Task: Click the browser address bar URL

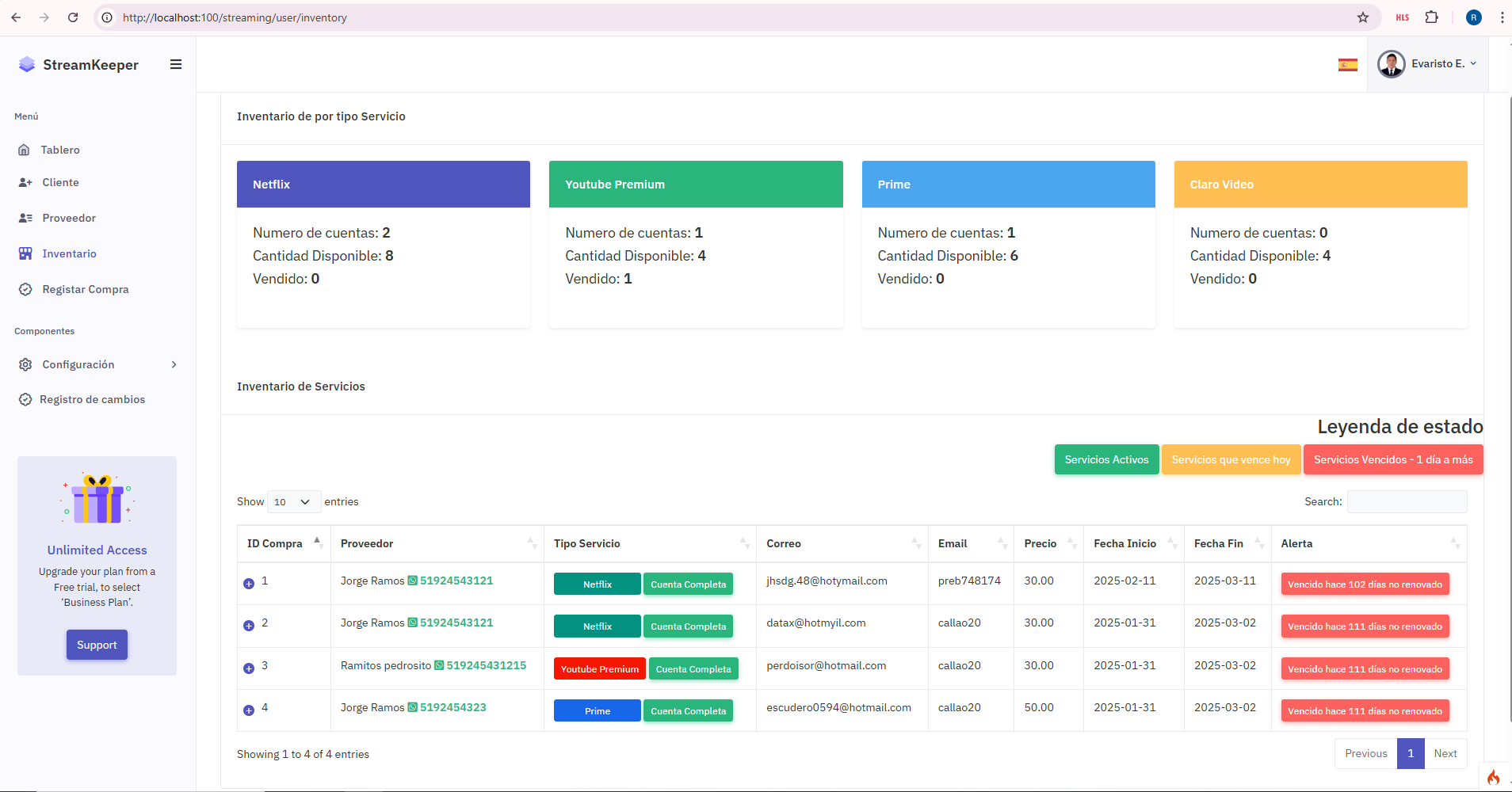Action: click(235, 17)
